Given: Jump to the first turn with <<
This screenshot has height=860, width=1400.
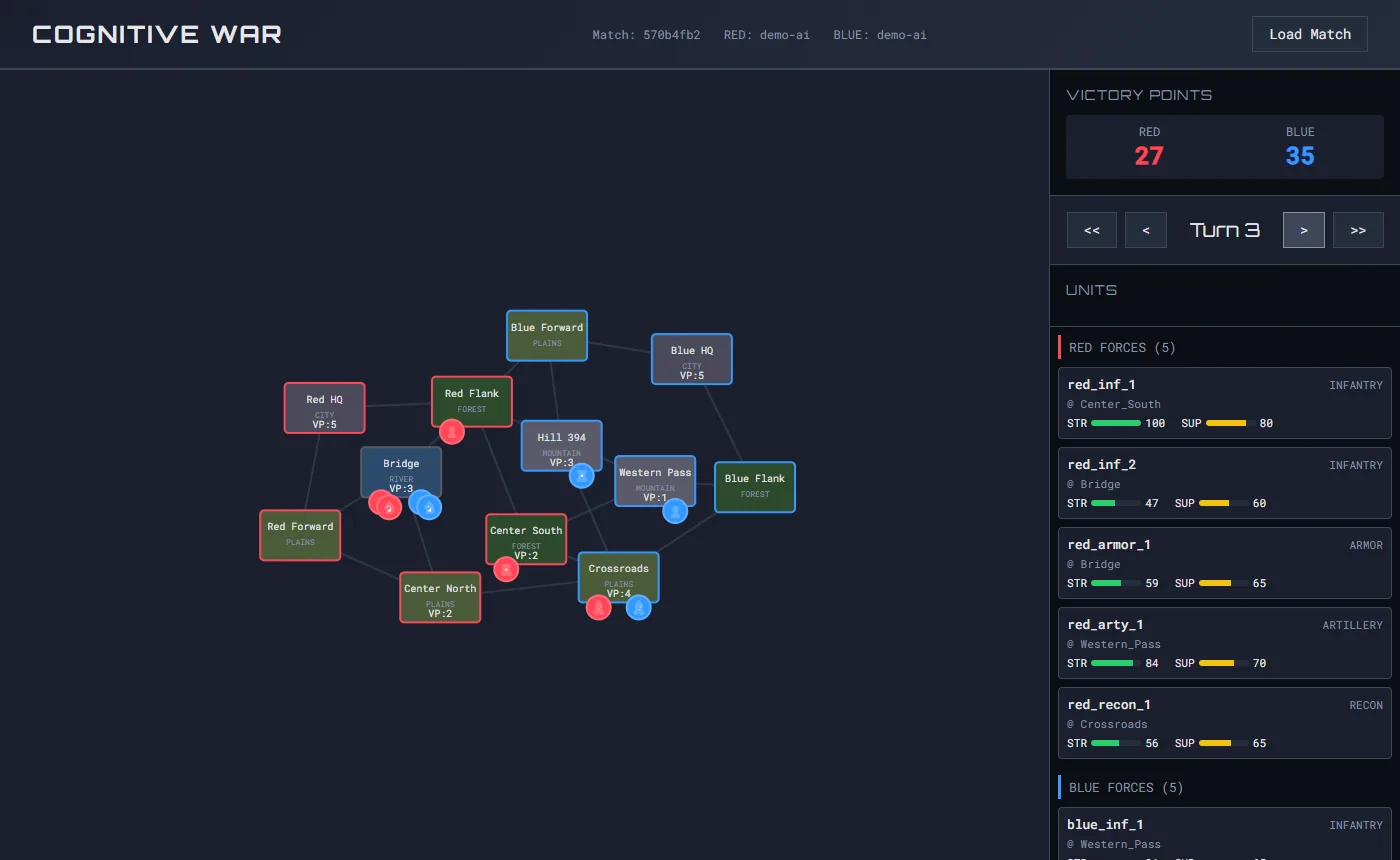Looking at the screenshot, I should pyautogui.click(x=1092, y=230).
